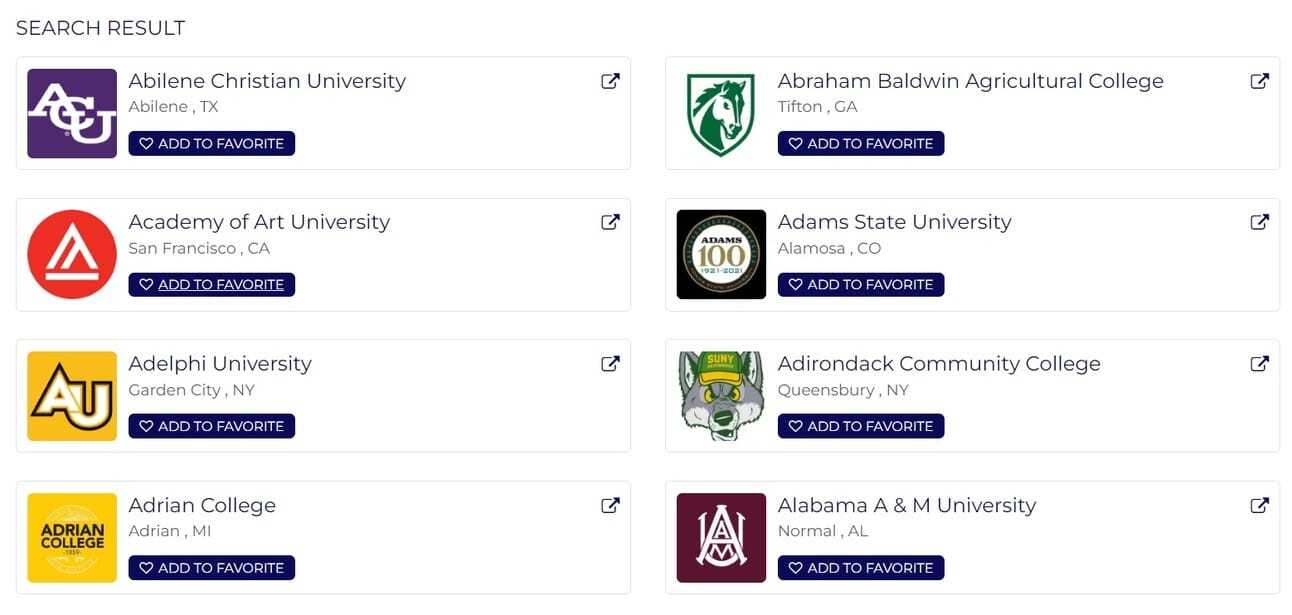Add Adelphi University to favorites
This screenshot has width=1292, height=615.
pos(211,426)
